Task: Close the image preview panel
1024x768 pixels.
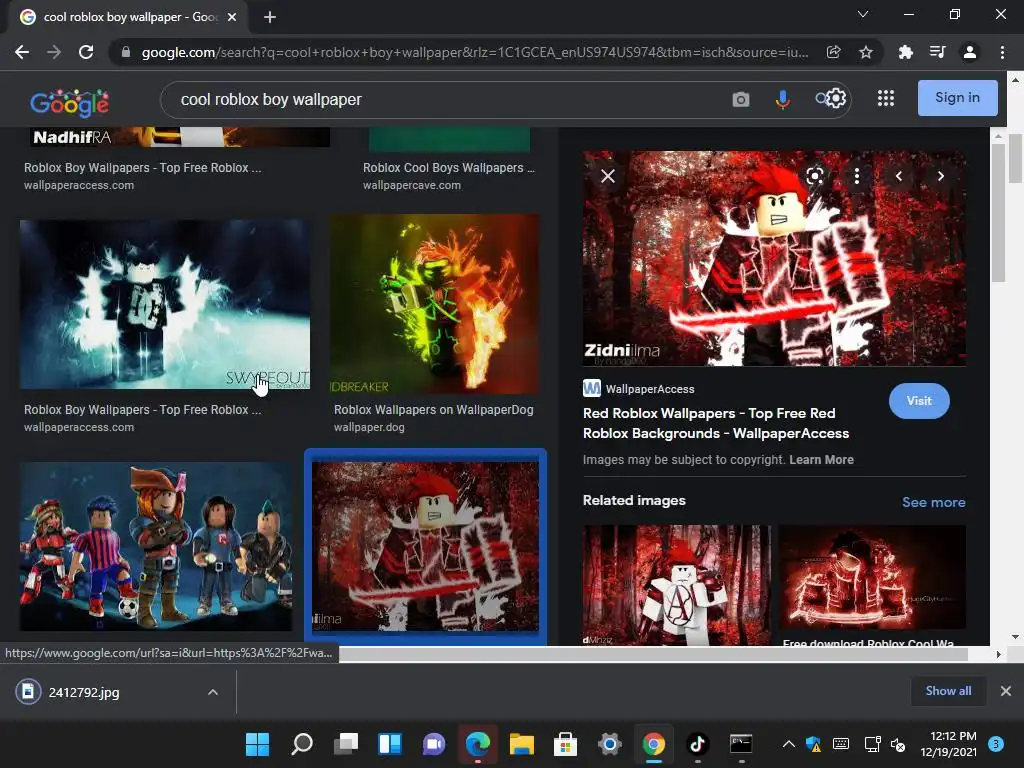Action: 607,176
